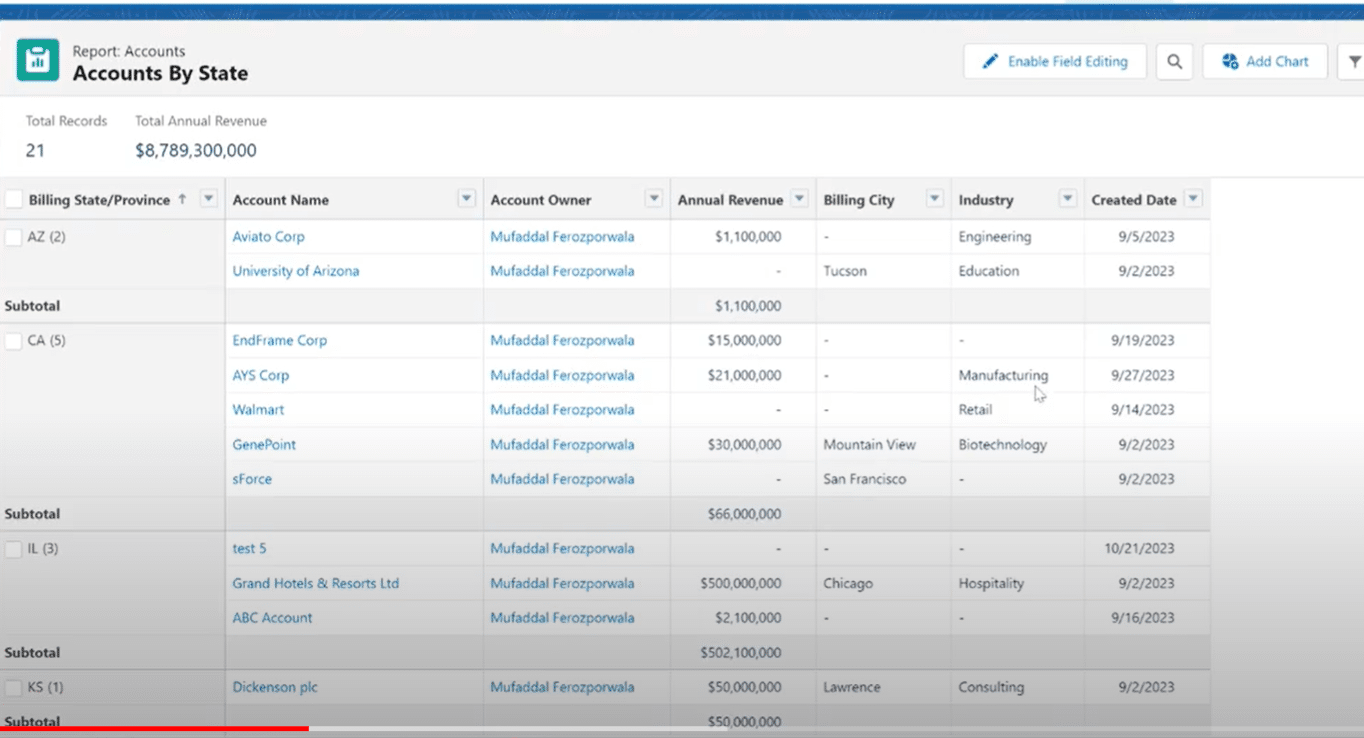Open Industry column dropdown
This screenshot has height=738, width=1364.
point(1068,199)
